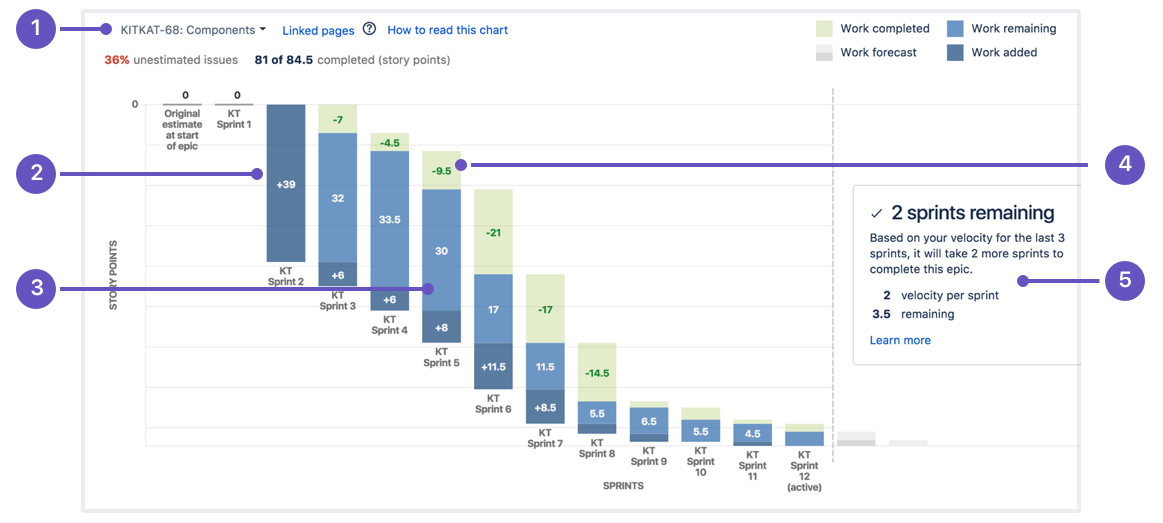Viewport: 1163px width, 523px height.
Task: Click the Work forecast legend swatch
Action: point(824,53)
